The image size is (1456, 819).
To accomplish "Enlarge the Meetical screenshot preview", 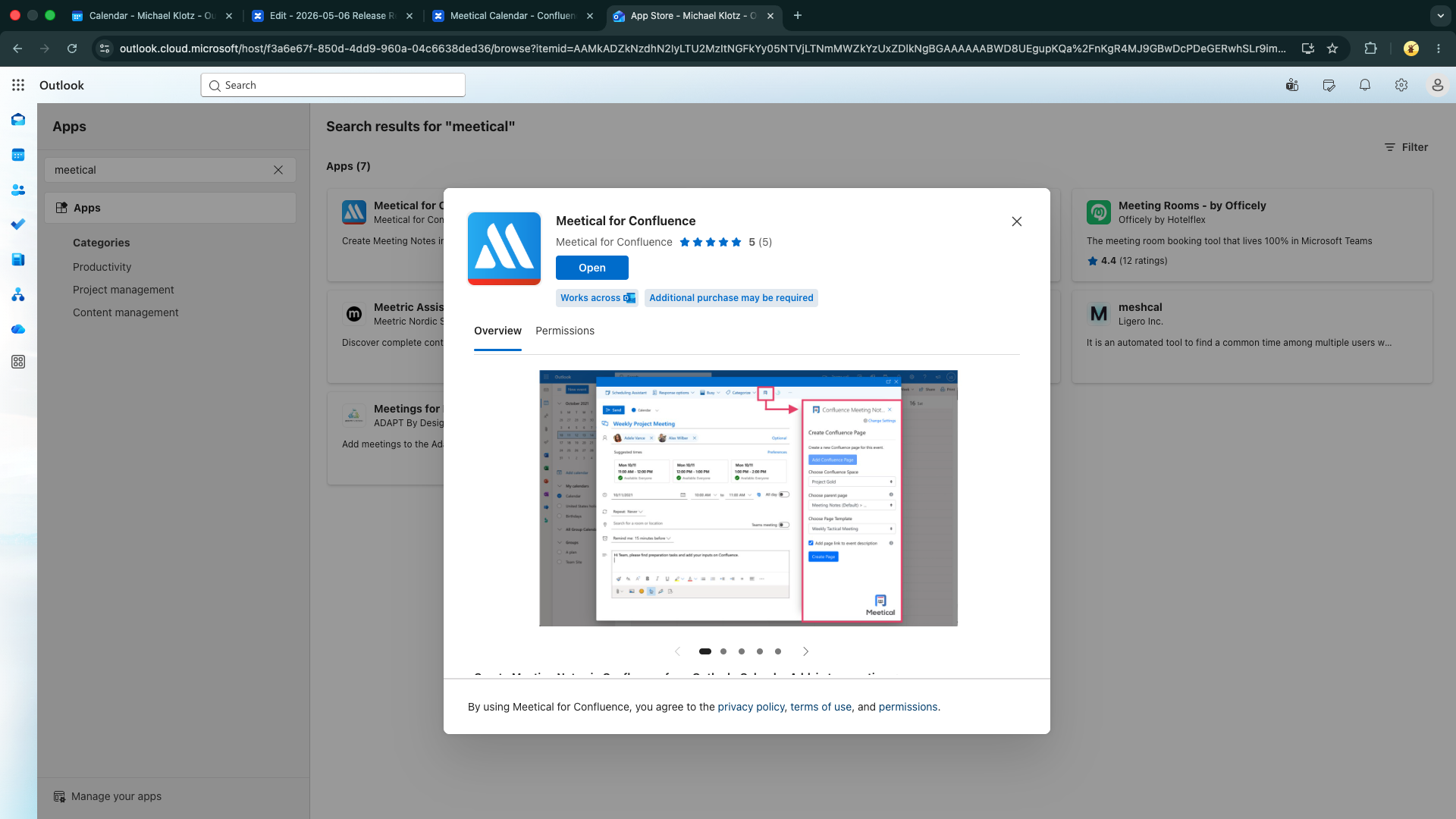I will 748,498.
